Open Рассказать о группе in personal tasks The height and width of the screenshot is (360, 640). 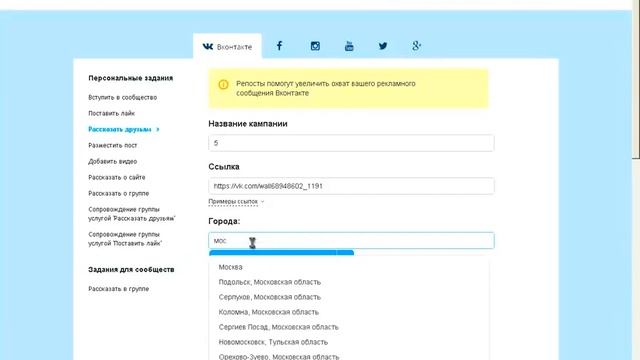tap(118, 193)
